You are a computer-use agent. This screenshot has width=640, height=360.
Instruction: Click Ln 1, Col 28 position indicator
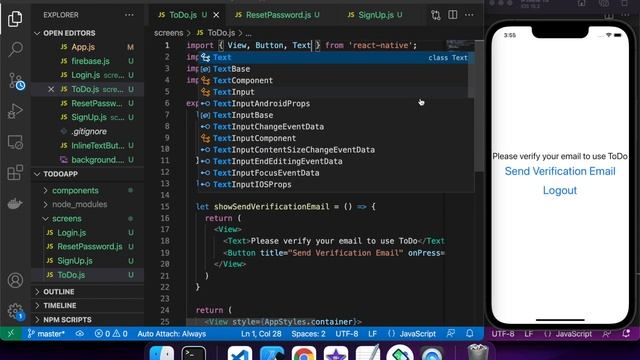pyautogui.click(x=261, y=334)
